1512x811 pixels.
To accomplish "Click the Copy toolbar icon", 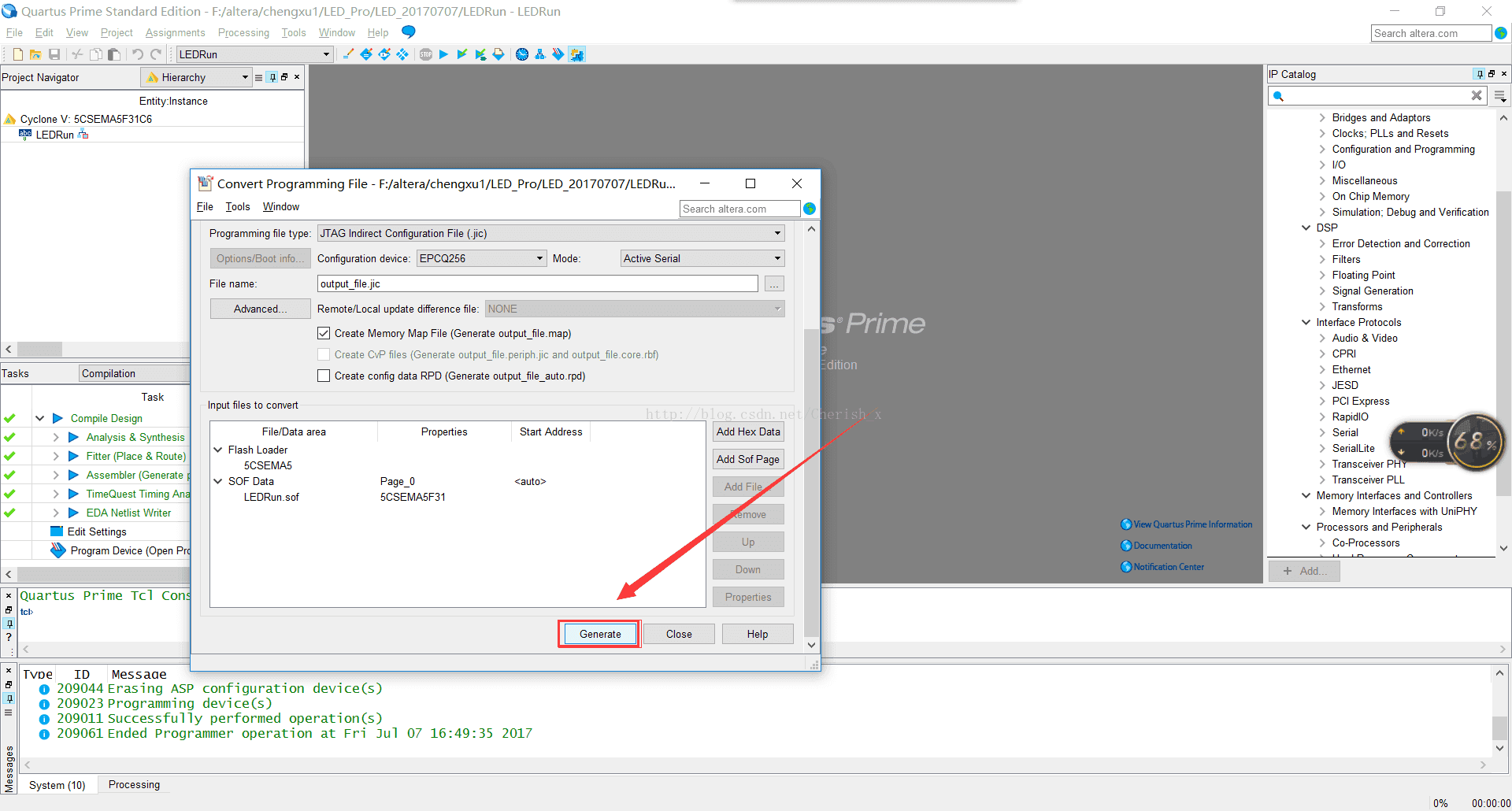I will point(95,54).
